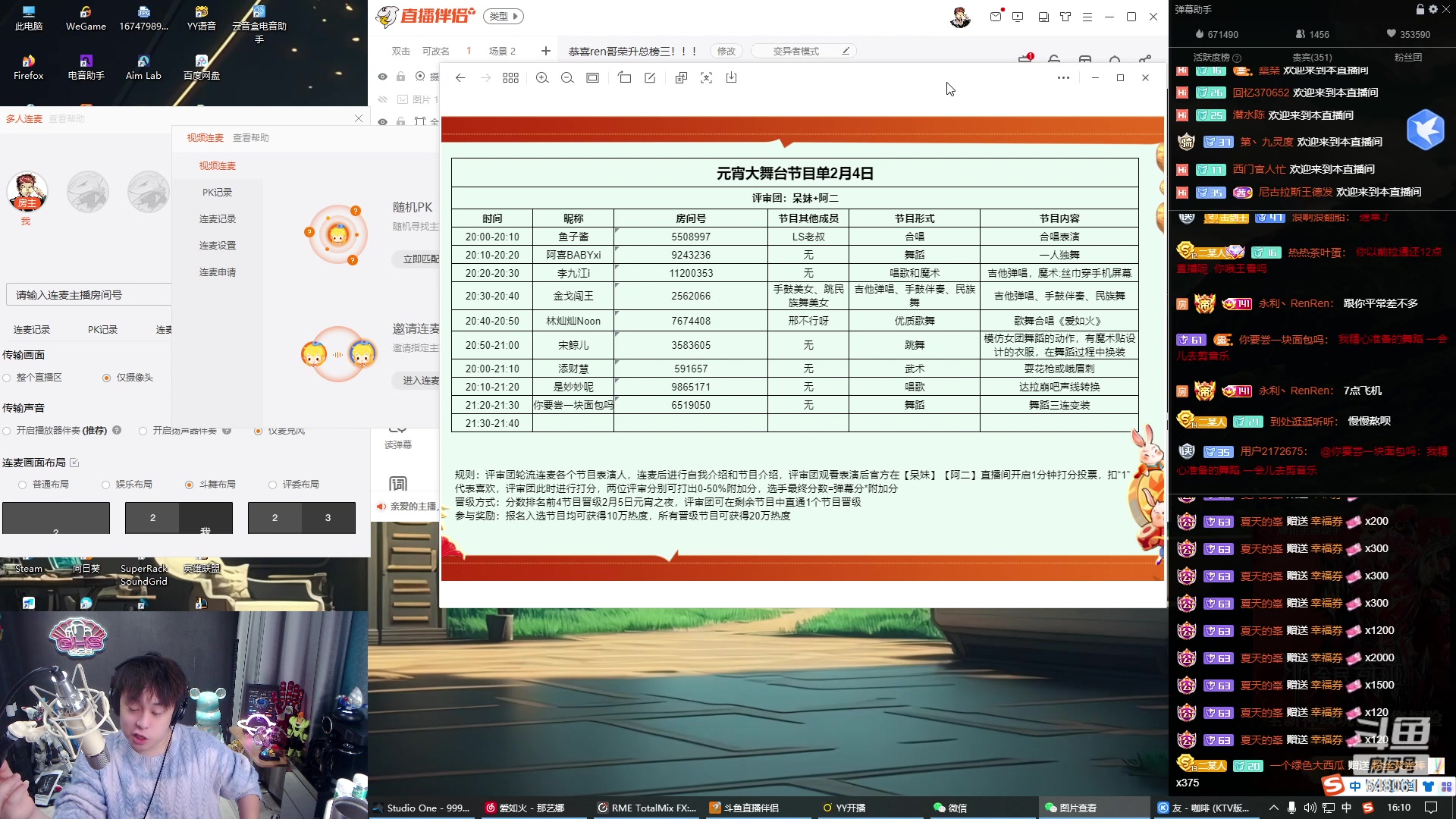Add a new scene with the plus icon

546,51
